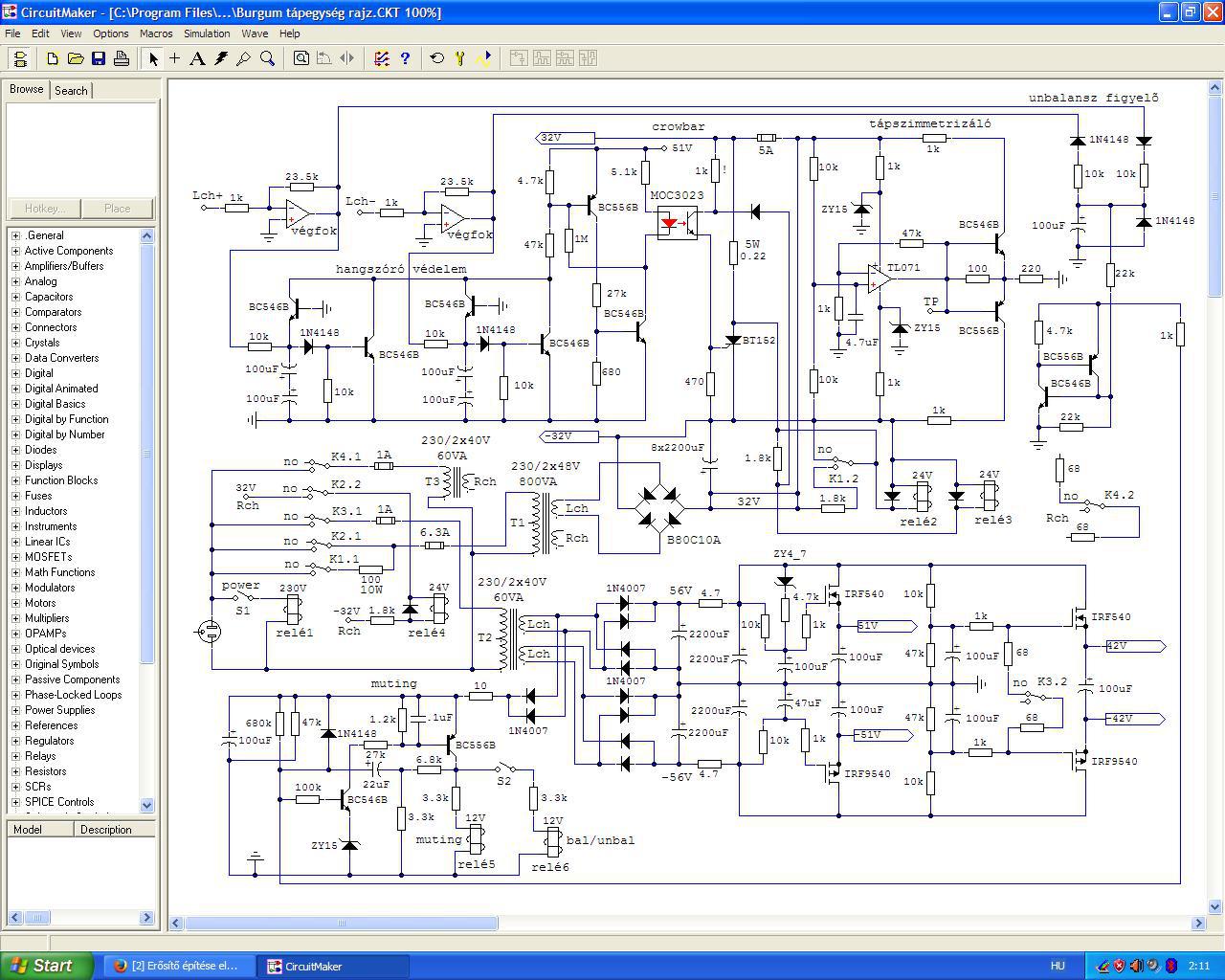Expand the MOSFETs category
1225x980 pixels.
coord(15,557)
